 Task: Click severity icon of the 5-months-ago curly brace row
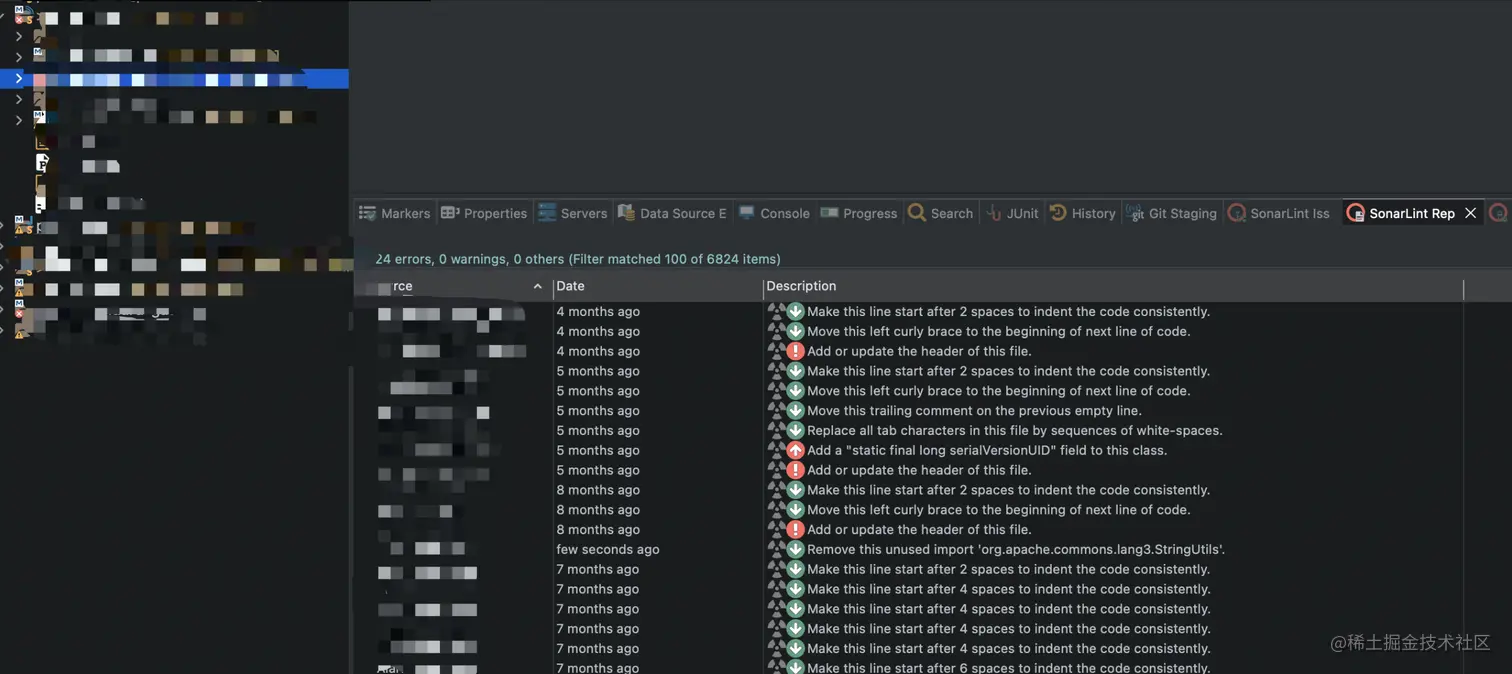coord(795,391)
